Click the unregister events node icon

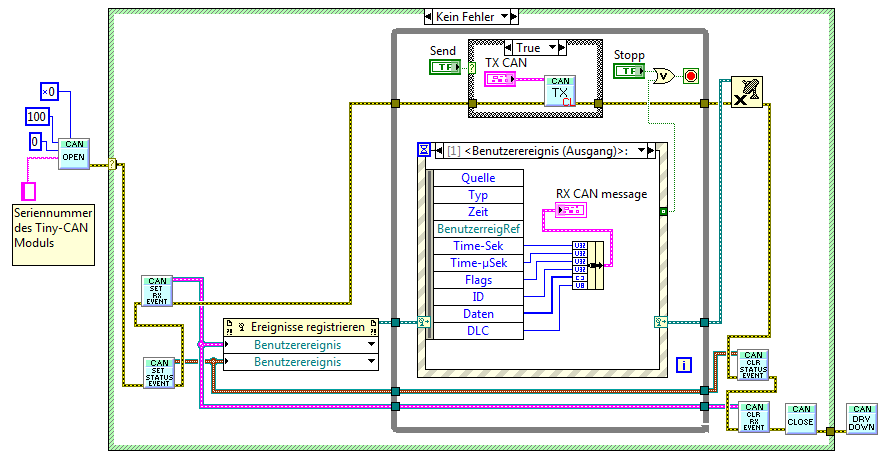pyautogui.click(x=746, y=92)
